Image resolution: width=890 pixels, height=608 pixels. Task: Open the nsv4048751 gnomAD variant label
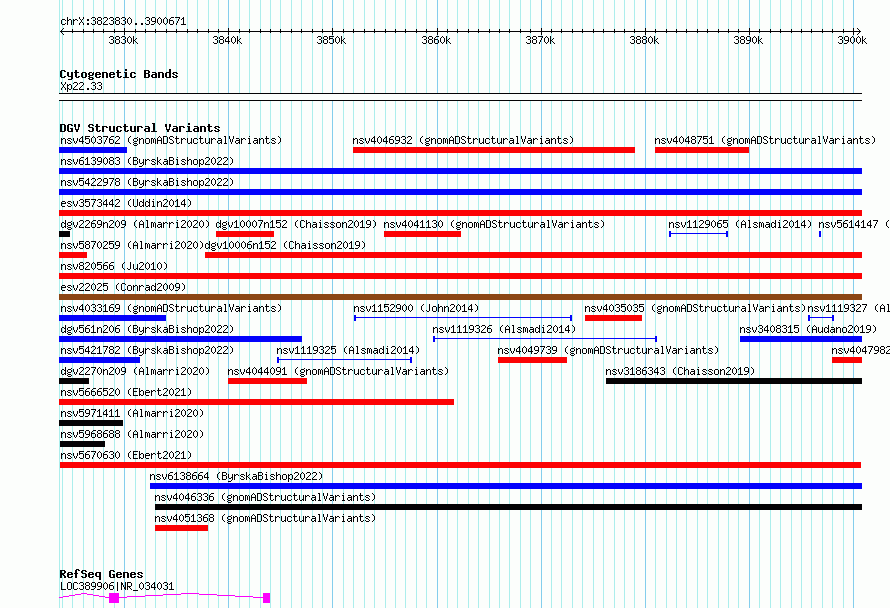click(765, 140)
